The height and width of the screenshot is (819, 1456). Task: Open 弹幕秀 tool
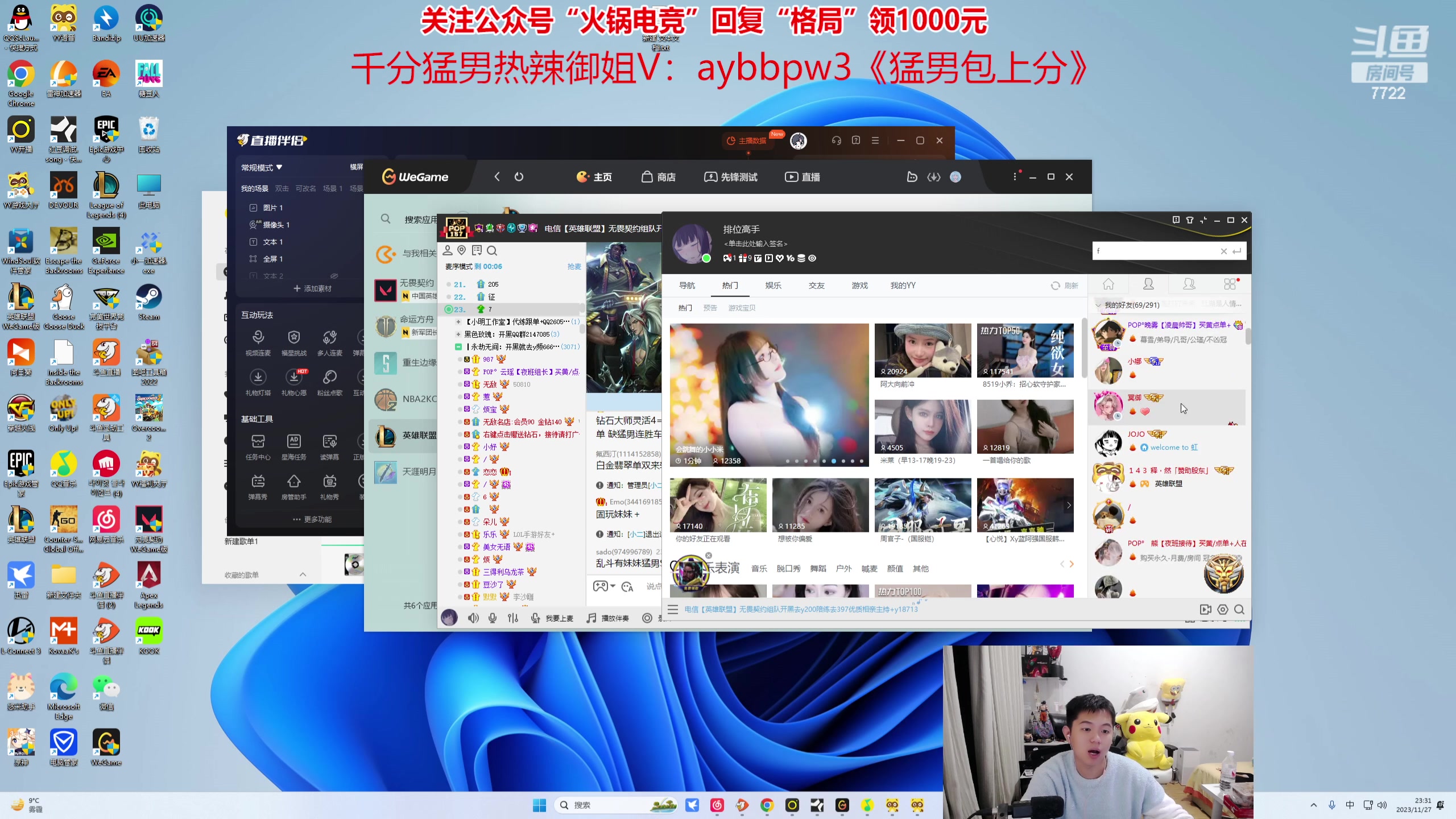(258, 487)
